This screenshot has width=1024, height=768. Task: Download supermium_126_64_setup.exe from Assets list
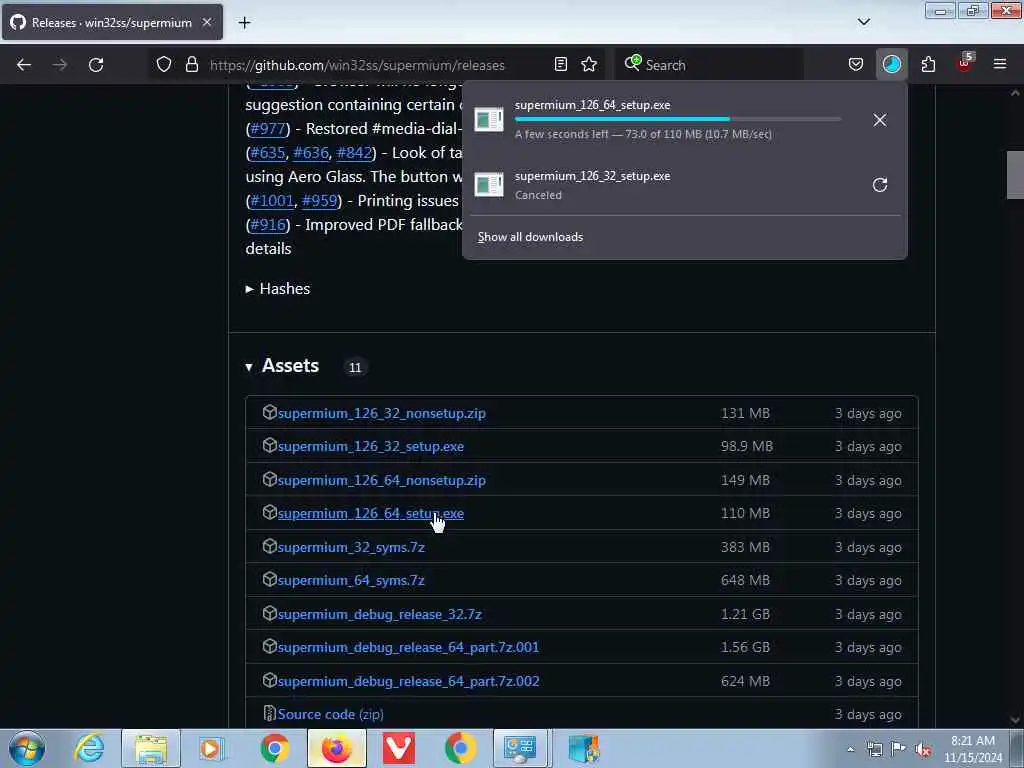(370, 513)
